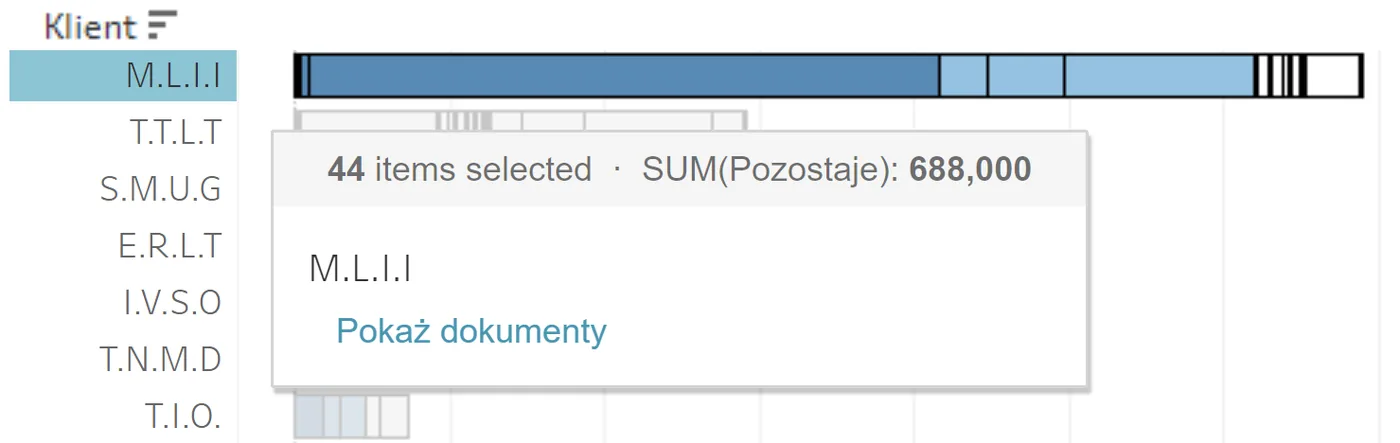The image size is (1400, 443).
Task: Select the I.V.S.O client label
Action: click(173, 303)
